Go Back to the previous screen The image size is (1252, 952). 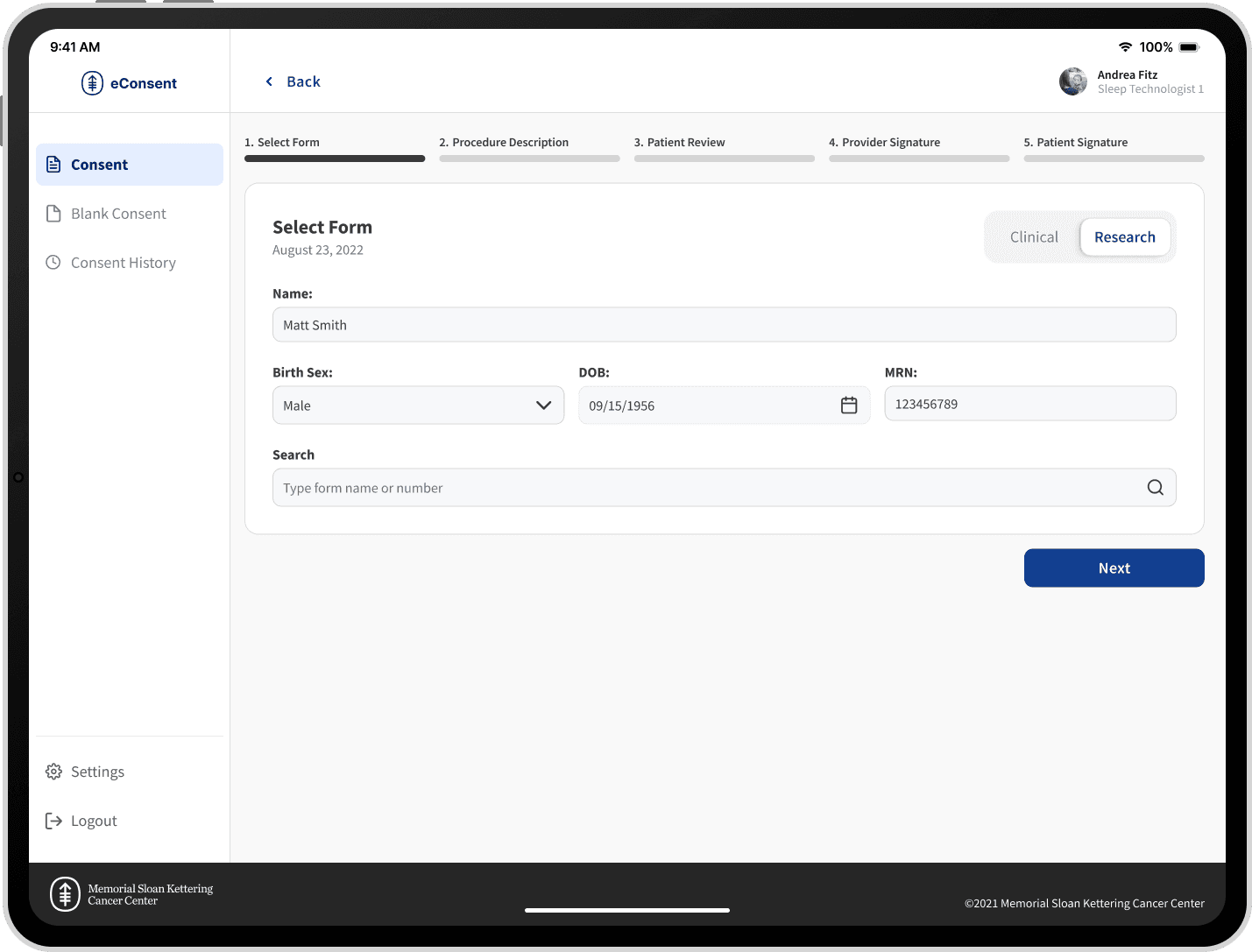pos(294,81)
